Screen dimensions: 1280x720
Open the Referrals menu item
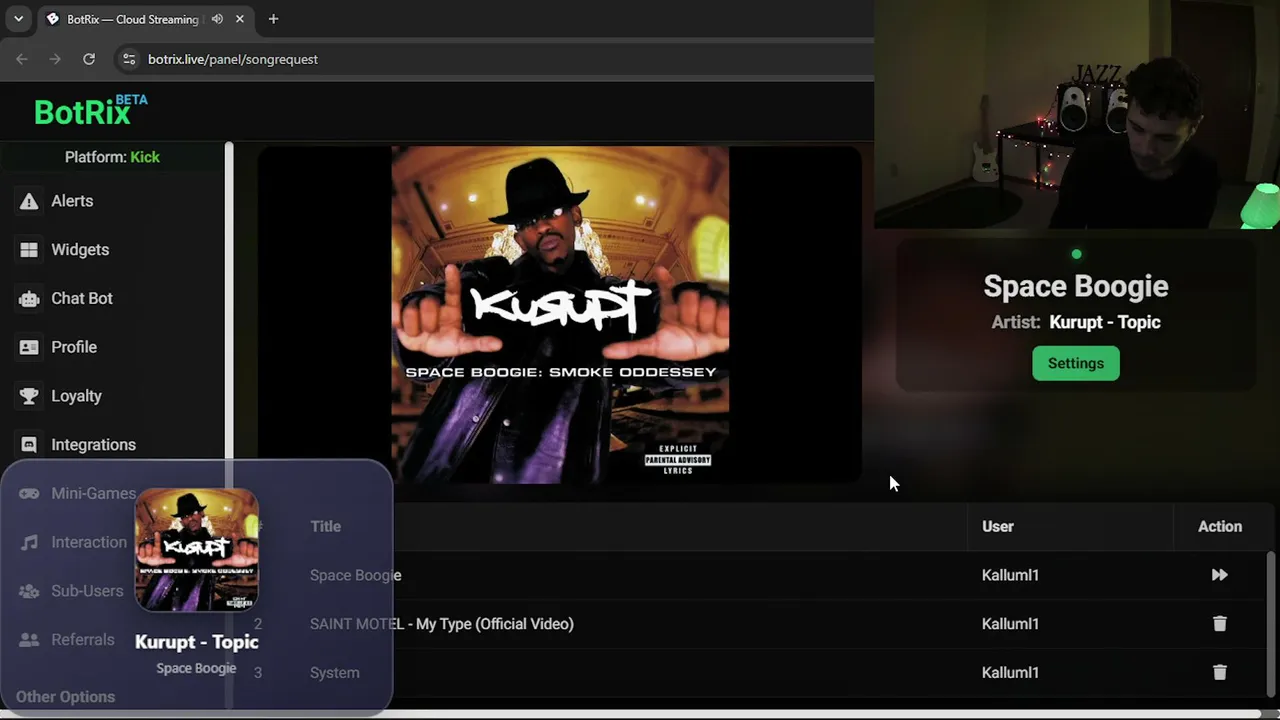point(83,640)
